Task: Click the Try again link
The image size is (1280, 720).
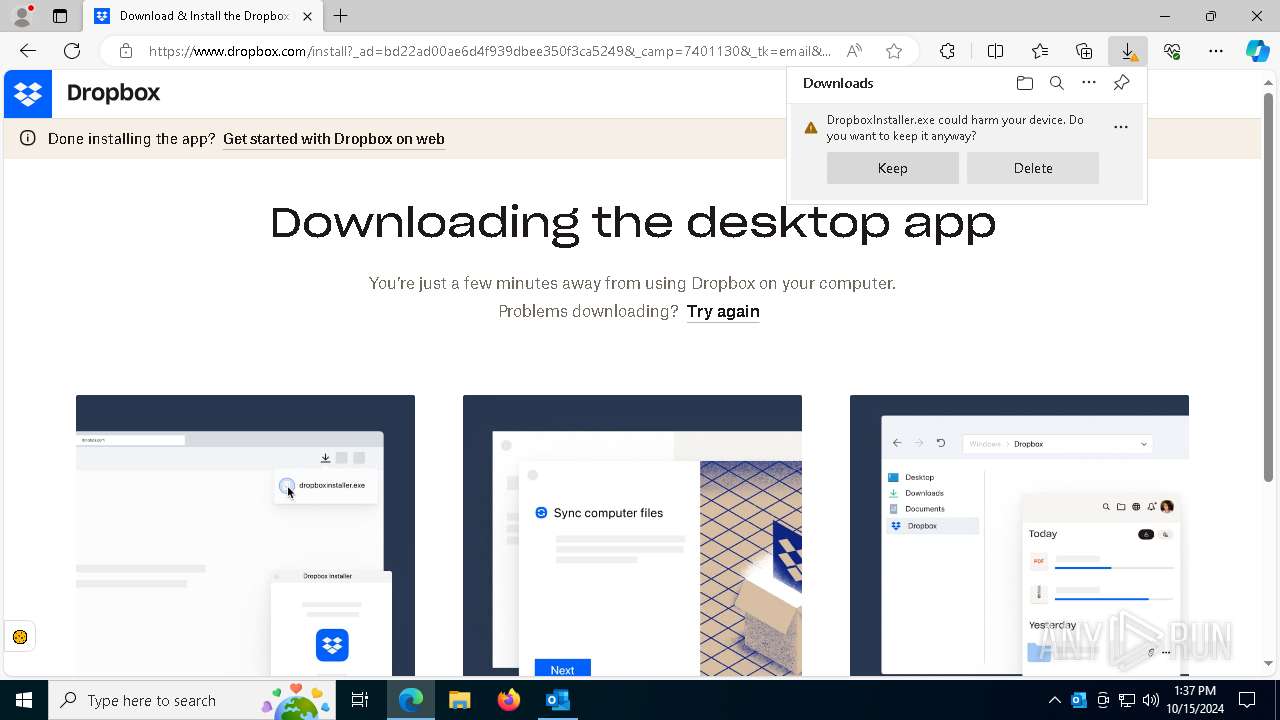Action: [x=723, y=311]
